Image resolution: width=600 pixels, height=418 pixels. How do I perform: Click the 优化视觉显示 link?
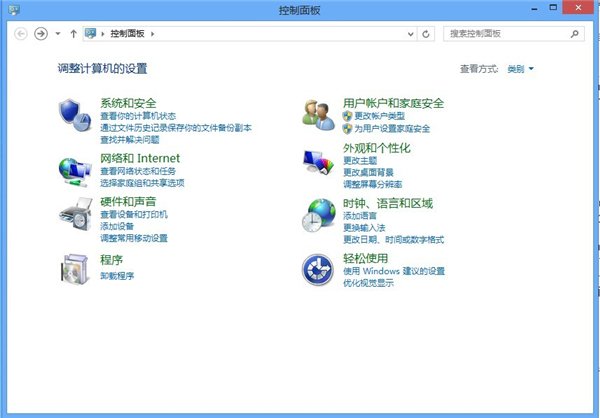pos(368,283)
